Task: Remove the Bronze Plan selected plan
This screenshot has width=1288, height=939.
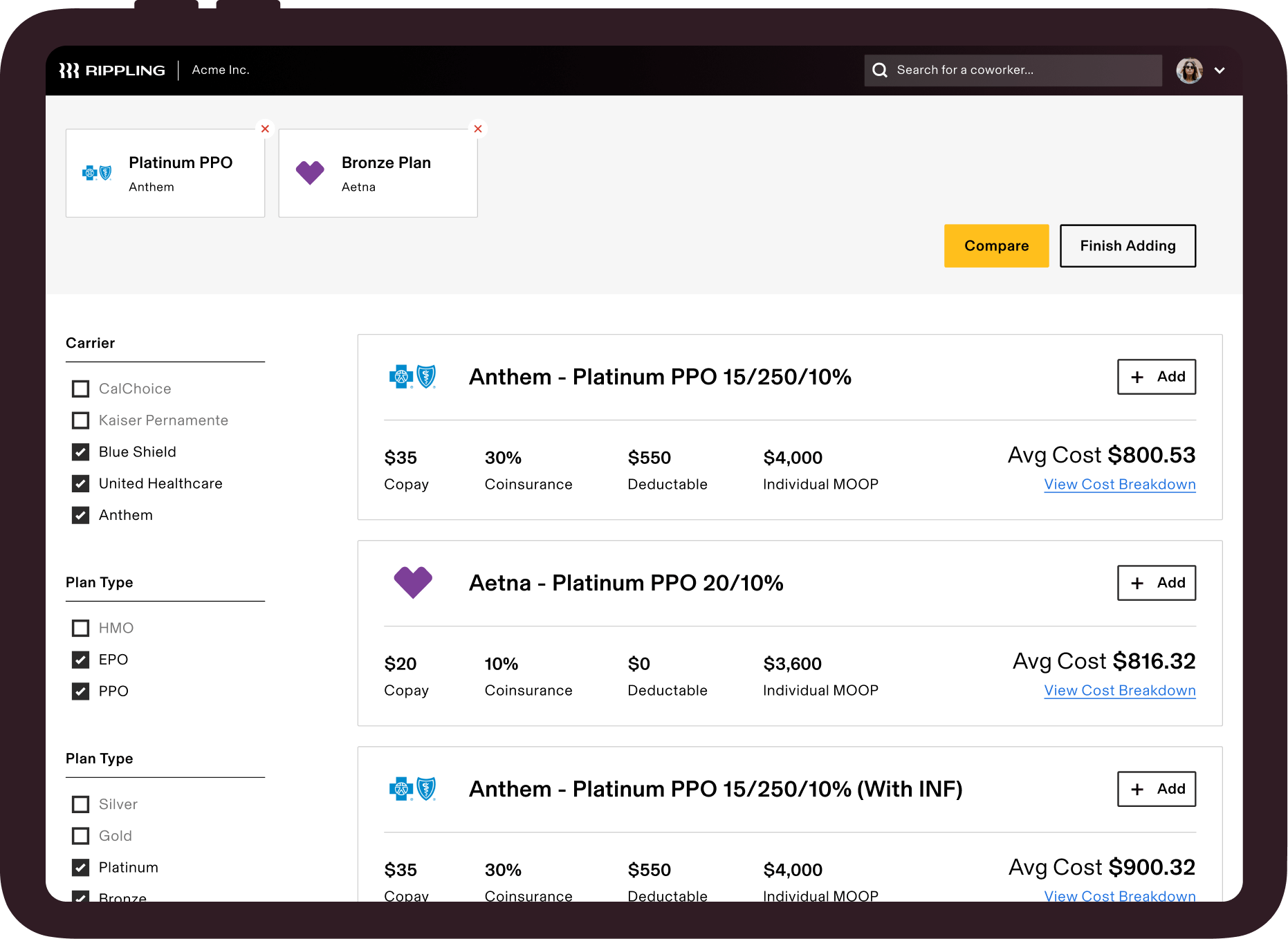Action: pyautogui.click(x=478, y=129)
